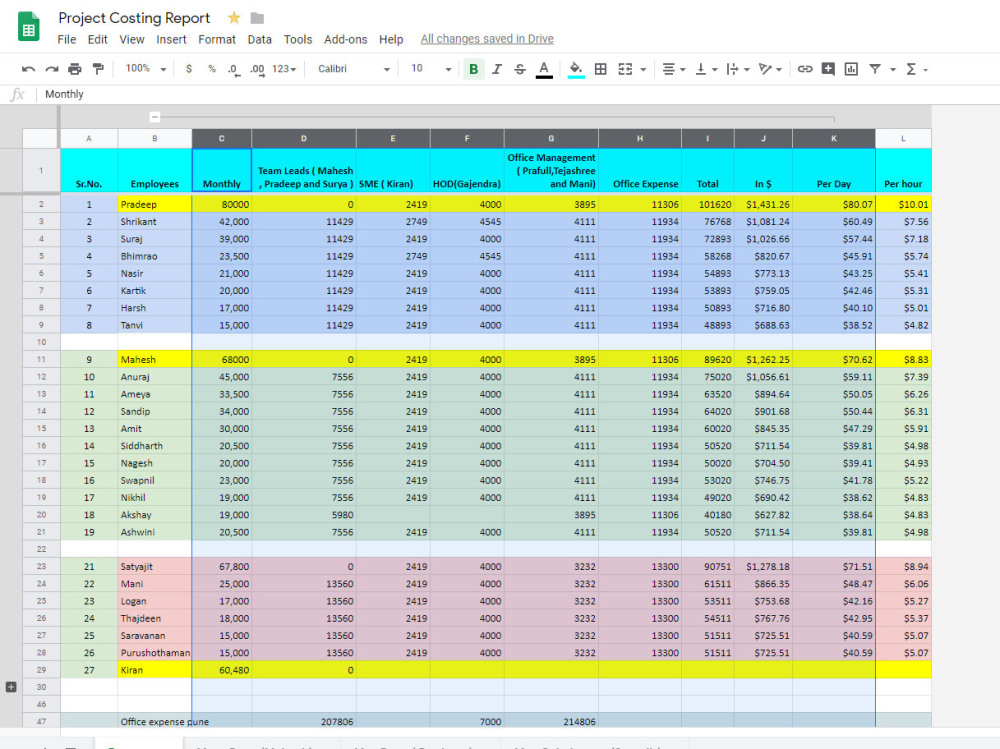Expand hidden rows plus button near row 30
The image size is (1000, 749).
tap(11, 687)
